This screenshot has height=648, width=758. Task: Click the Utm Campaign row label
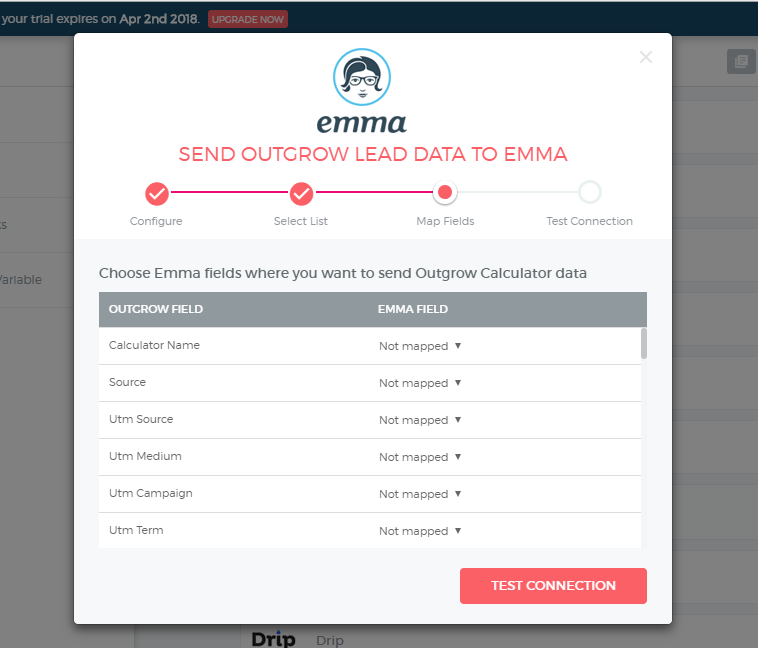coord(150,493)
